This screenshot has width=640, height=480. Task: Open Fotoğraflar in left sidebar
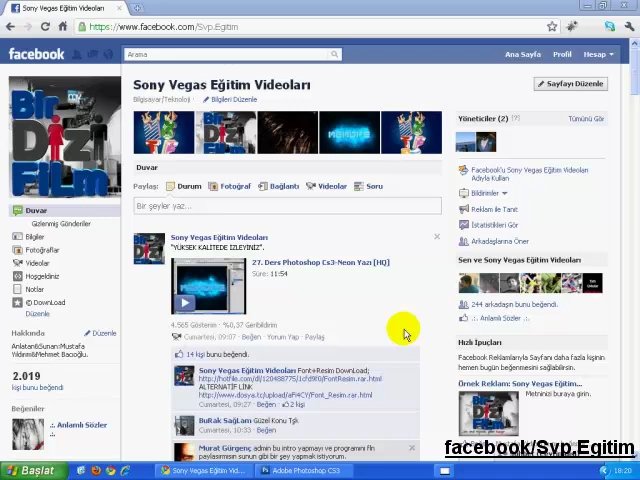(36, 250)
